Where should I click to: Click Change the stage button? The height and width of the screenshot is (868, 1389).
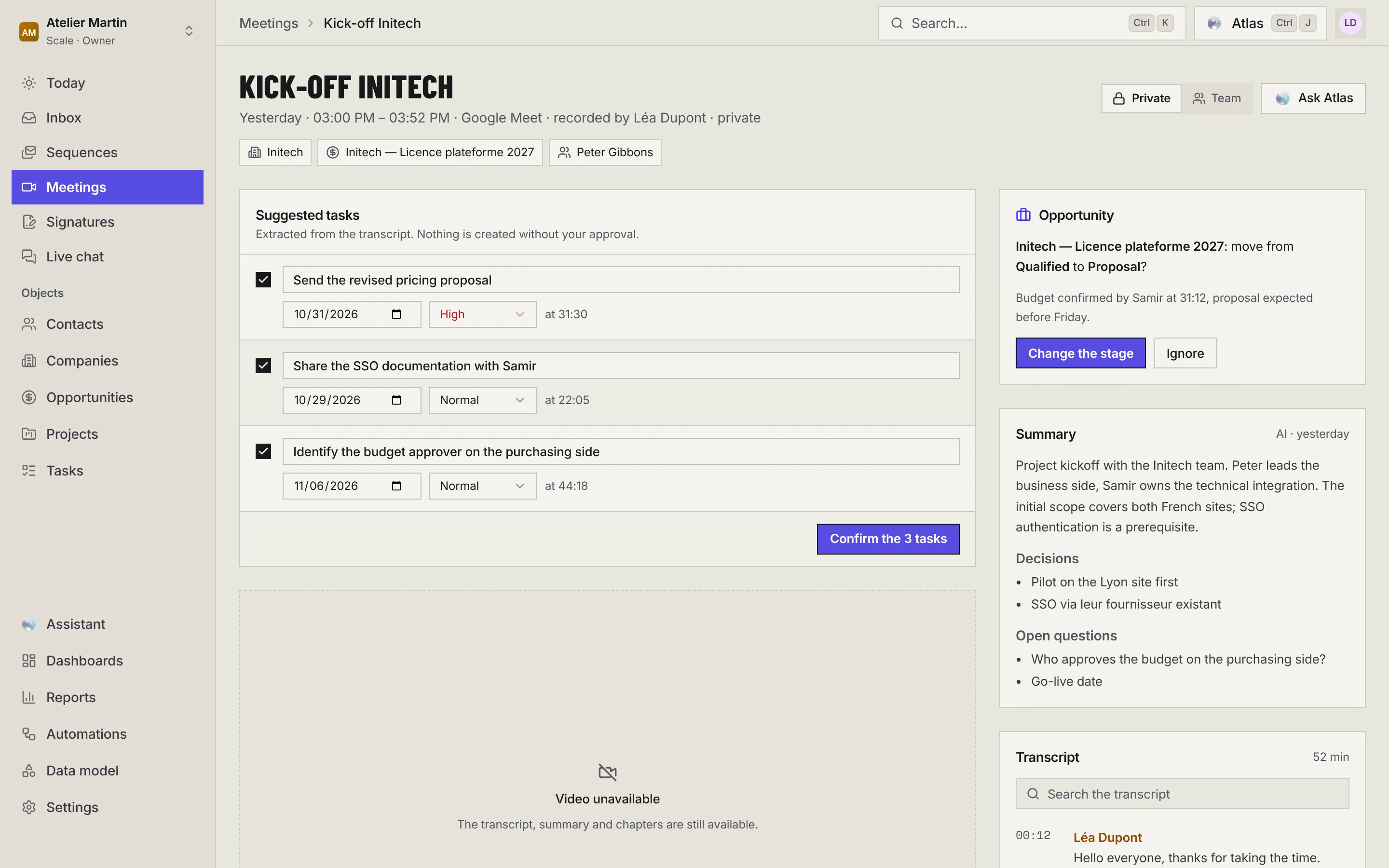(1080, 353)
